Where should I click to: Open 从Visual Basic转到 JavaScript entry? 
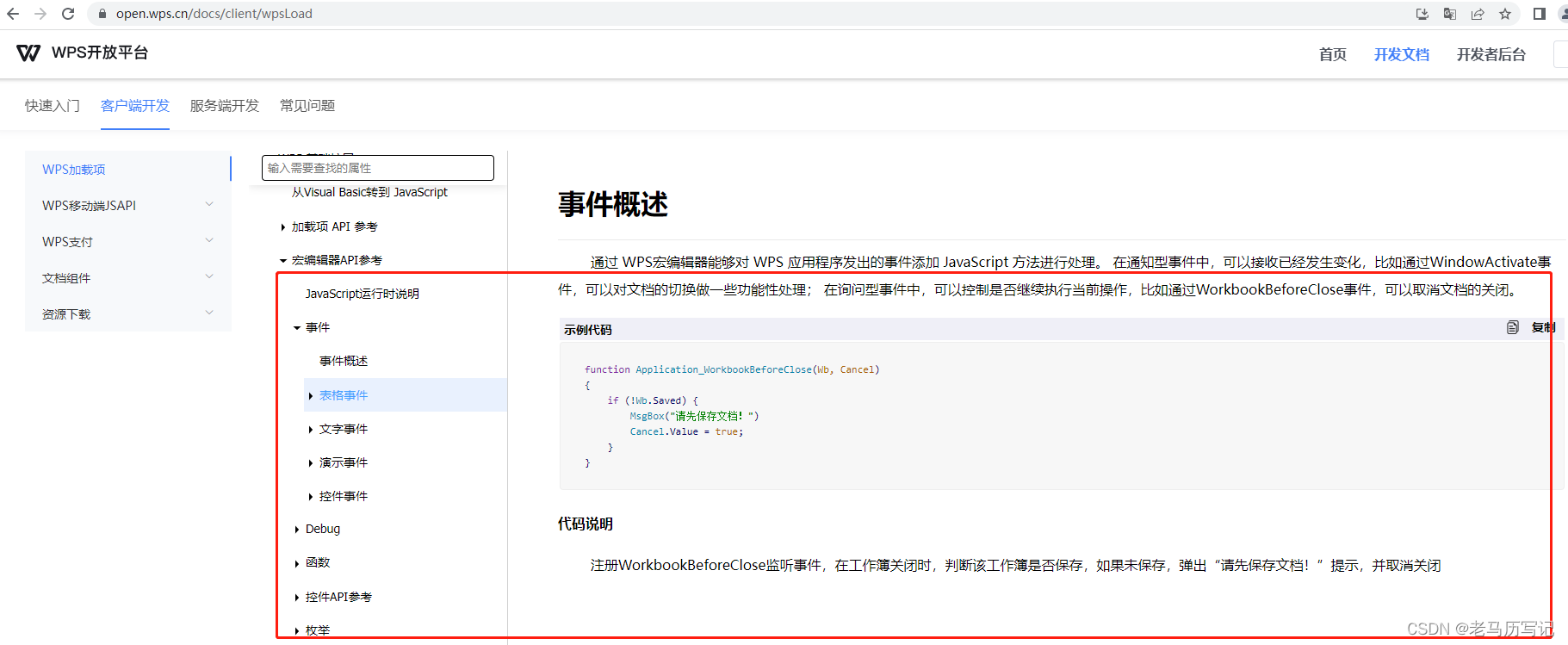pyautogui.click(x=369, y=192)
